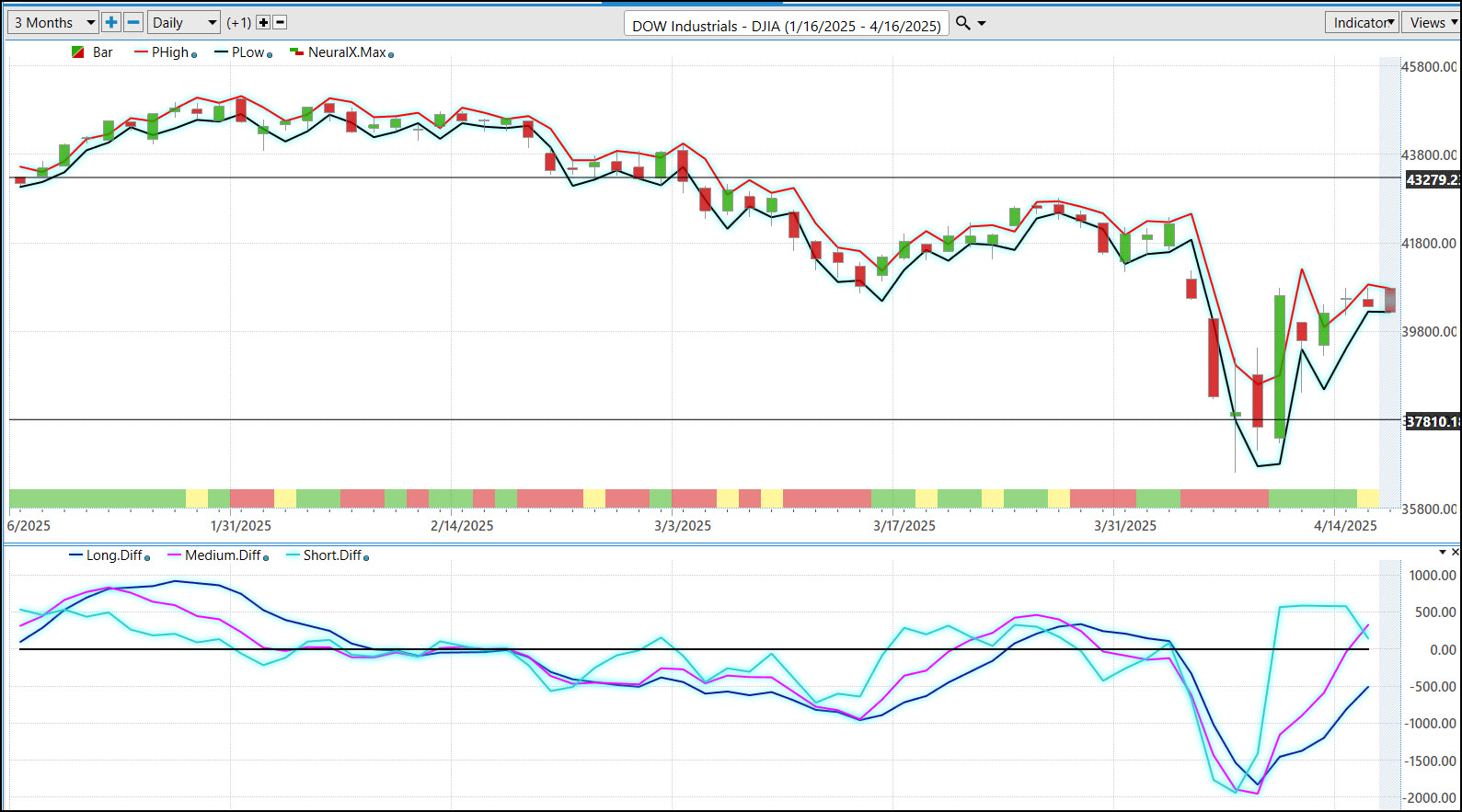
Task: Click the black minus button next to (+1)
Action: 280,22
